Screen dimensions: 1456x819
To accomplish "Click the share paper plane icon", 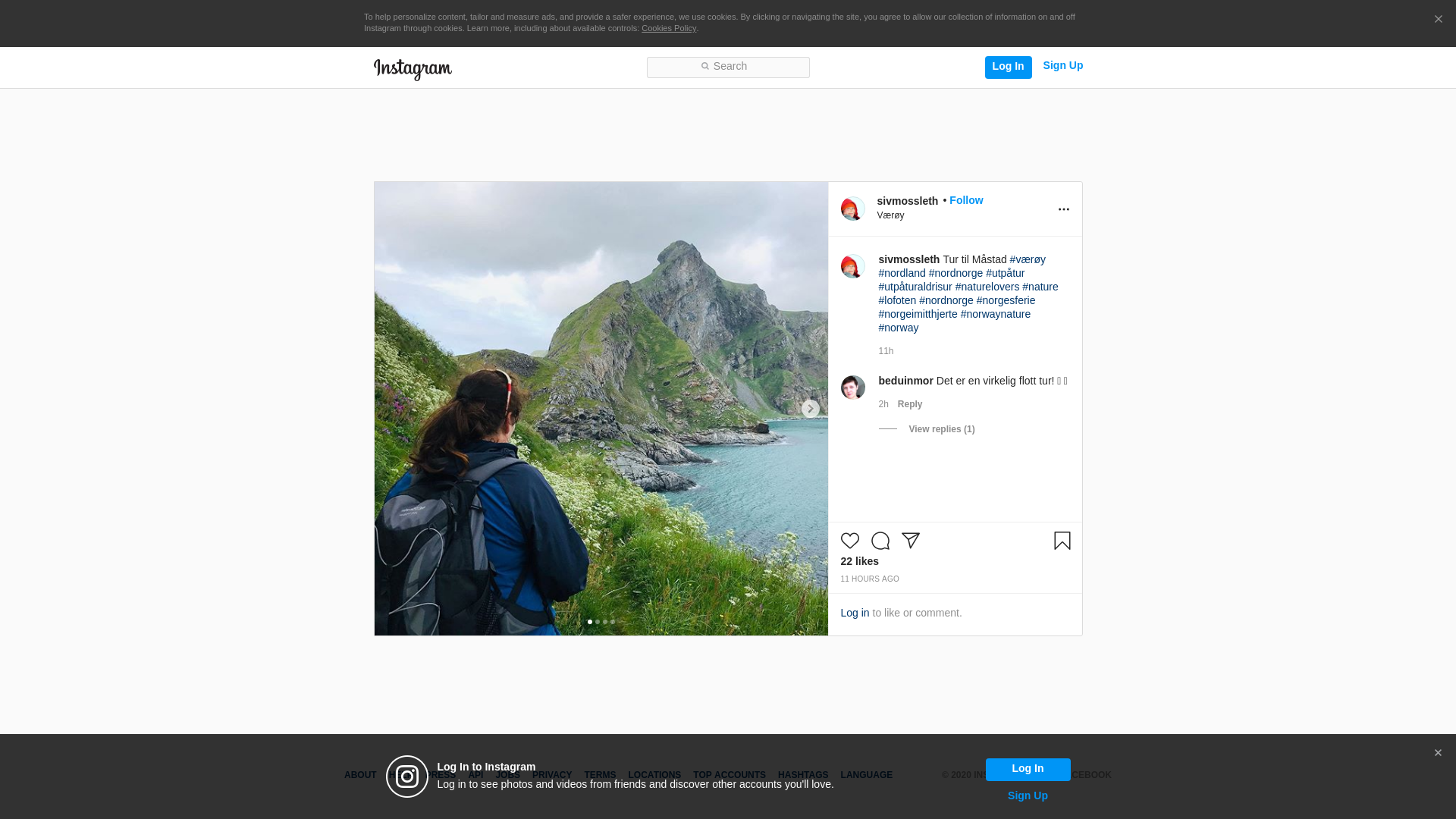I will tap(910, 541).
